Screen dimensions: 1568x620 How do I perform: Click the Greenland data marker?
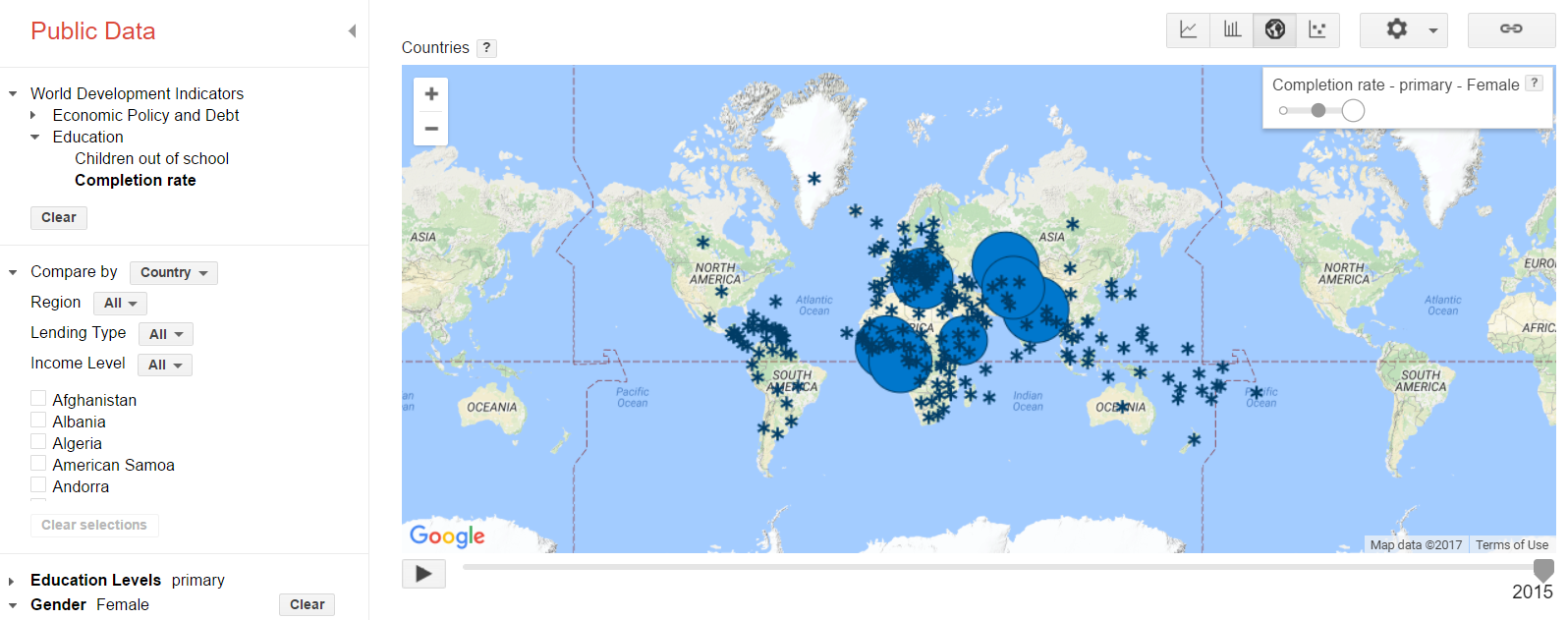pyautogui.click(x=814, y=178)
